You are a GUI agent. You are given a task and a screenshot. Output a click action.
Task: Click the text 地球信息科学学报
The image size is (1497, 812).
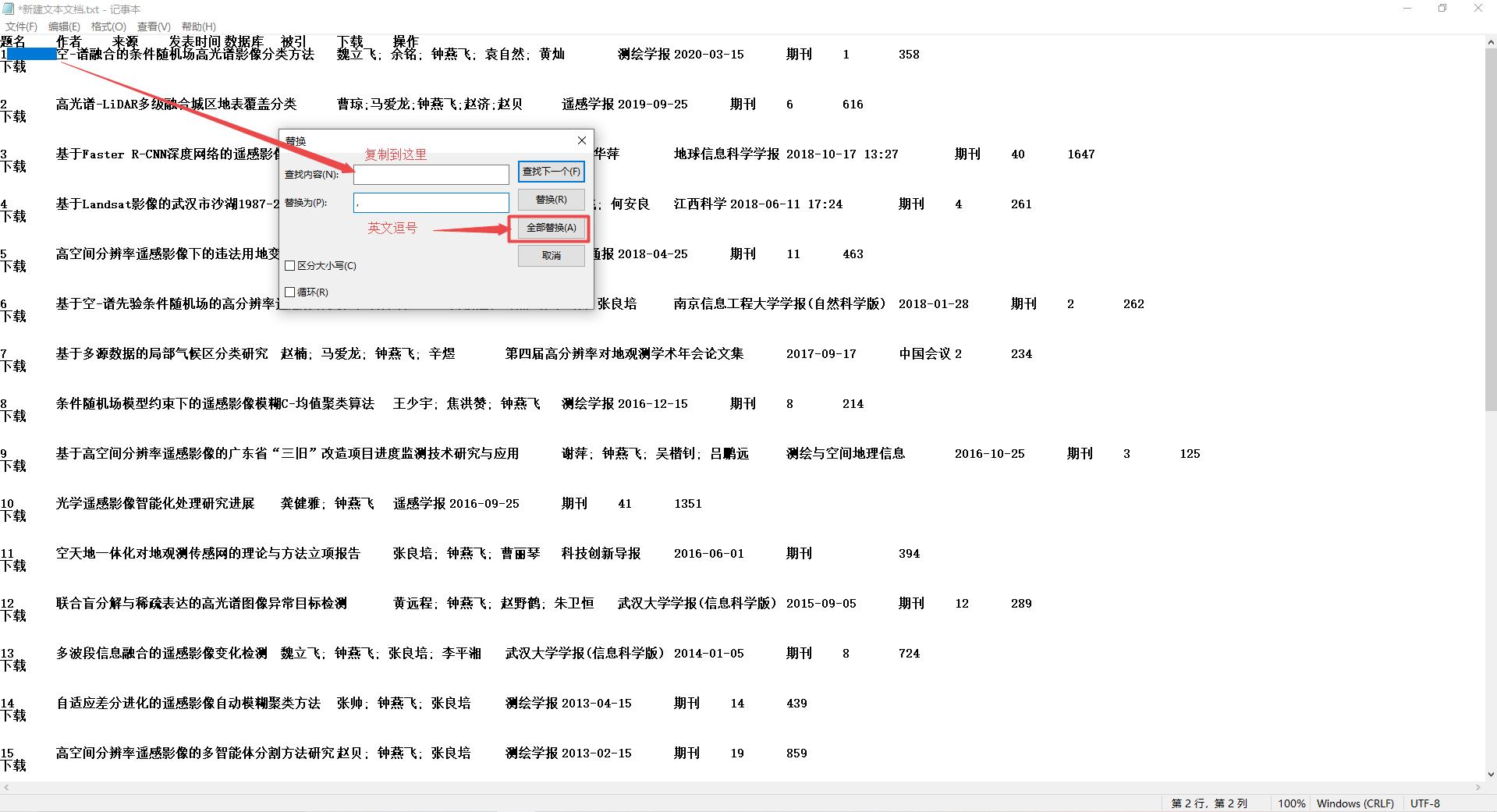coord(726,154)
